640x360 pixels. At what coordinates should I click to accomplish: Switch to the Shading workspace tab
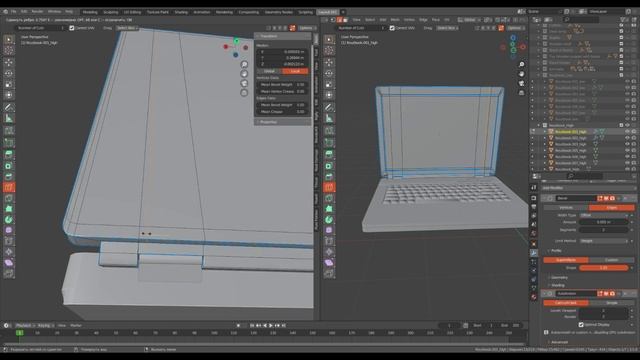[181, 12]
